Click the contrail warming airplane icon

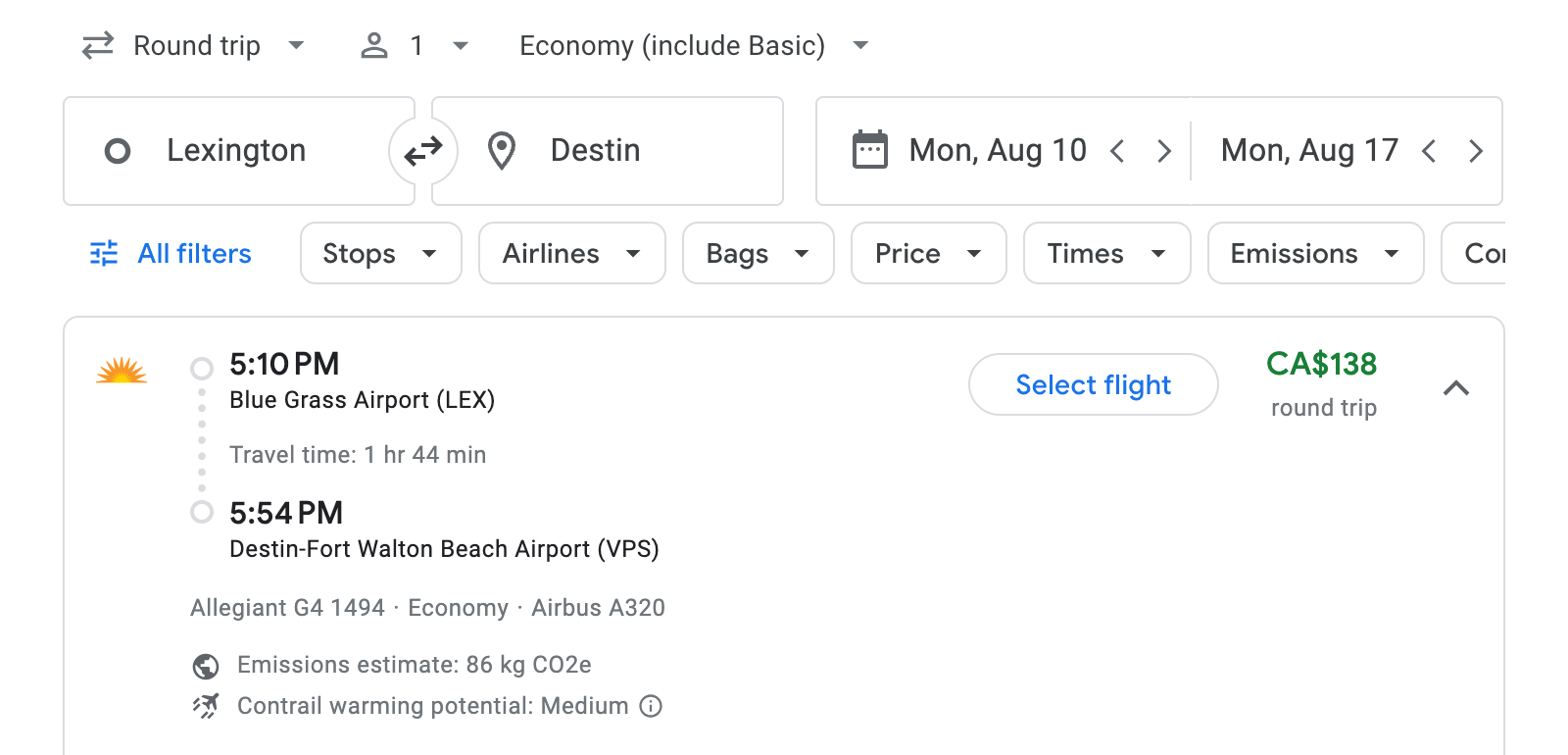204,706
